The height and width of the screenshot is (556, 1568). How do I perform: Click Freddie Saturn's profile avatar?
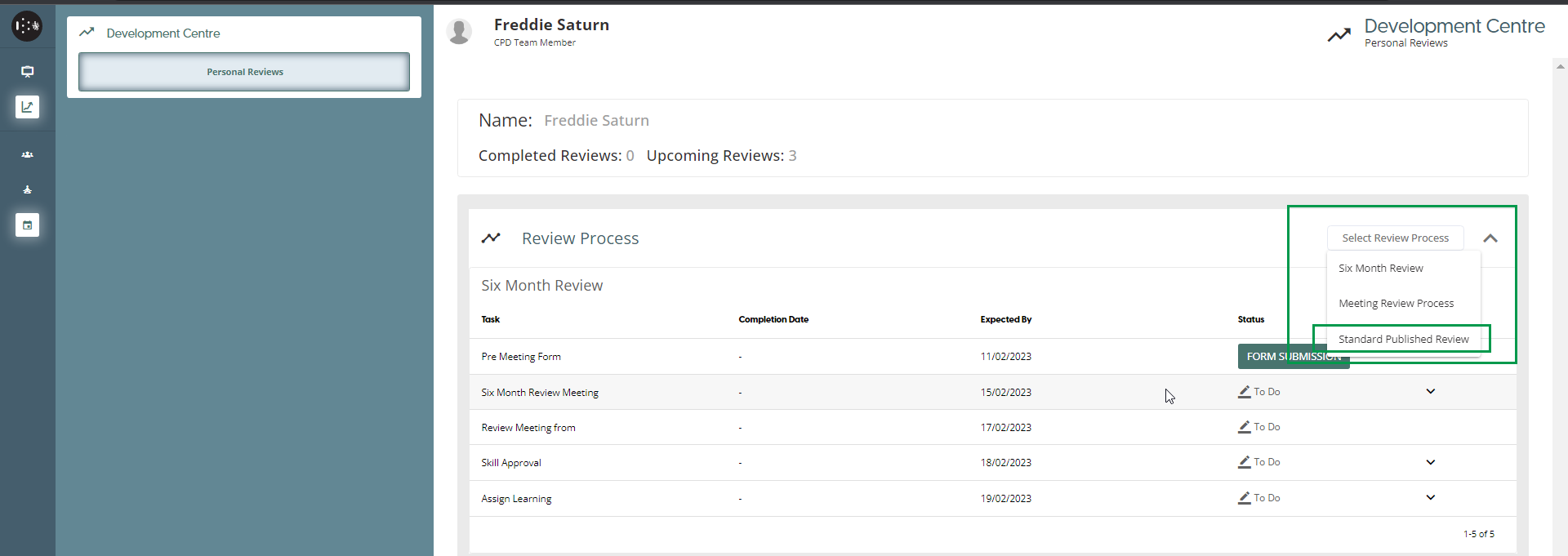(x=460, y=32)
